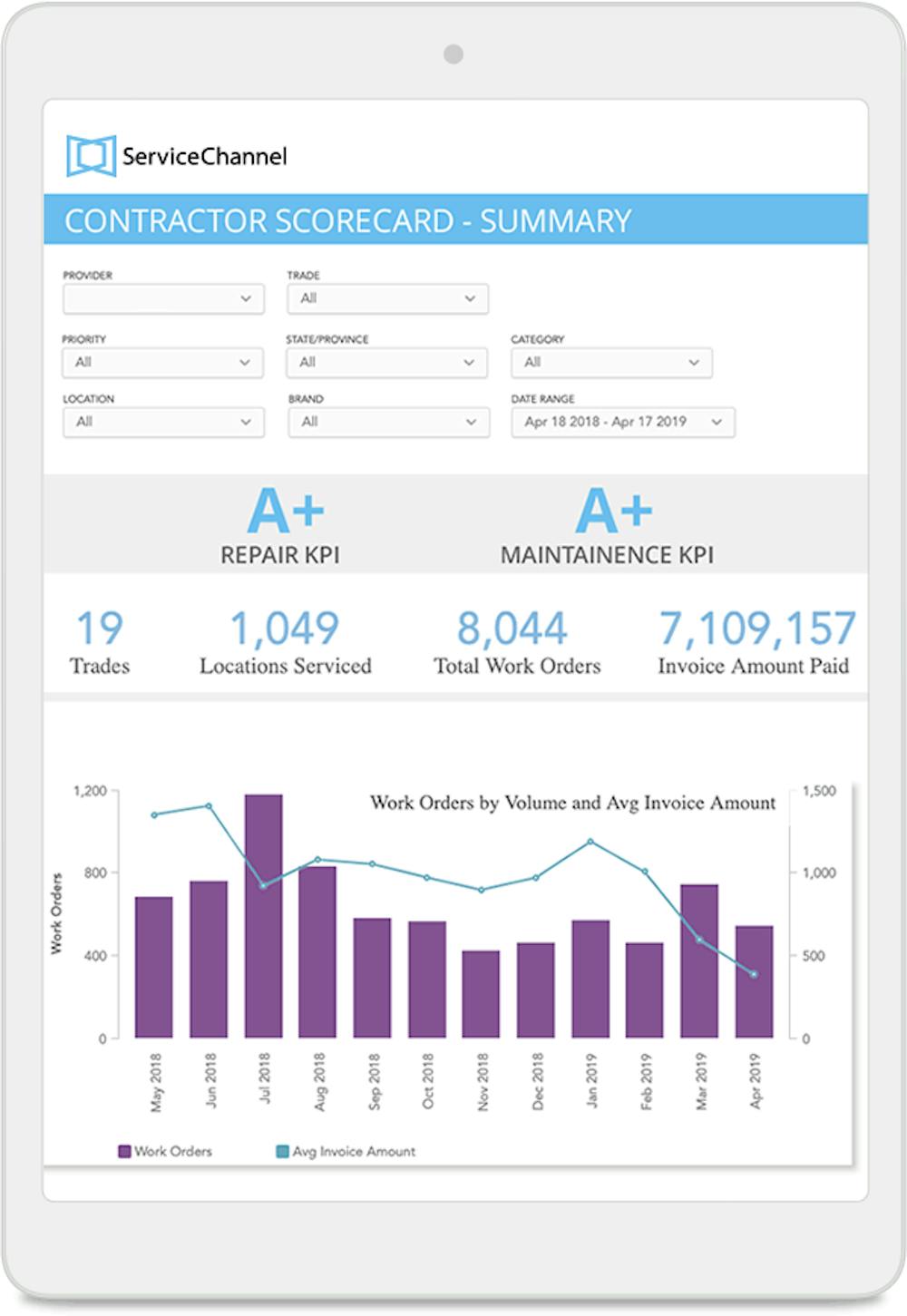This screenshot has width=907, height=1316.
Task: Select the 19 Trades metric
Action: 99,642
